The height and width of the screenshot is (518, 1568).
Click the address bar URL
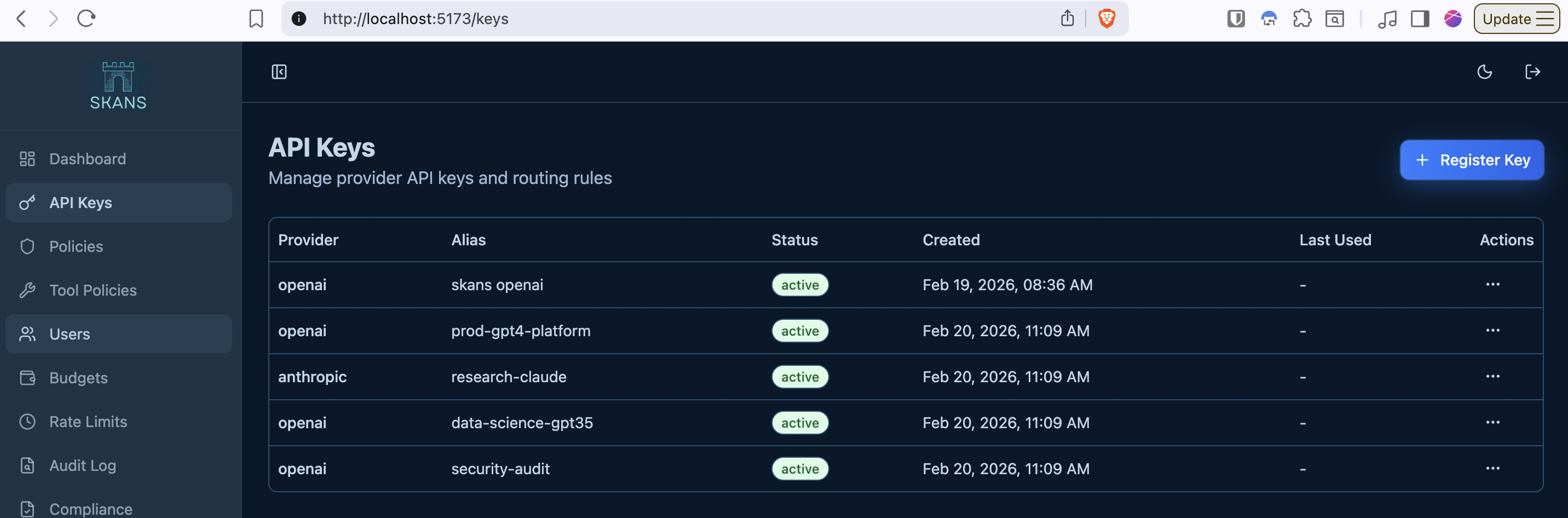[x=416, y=19]
